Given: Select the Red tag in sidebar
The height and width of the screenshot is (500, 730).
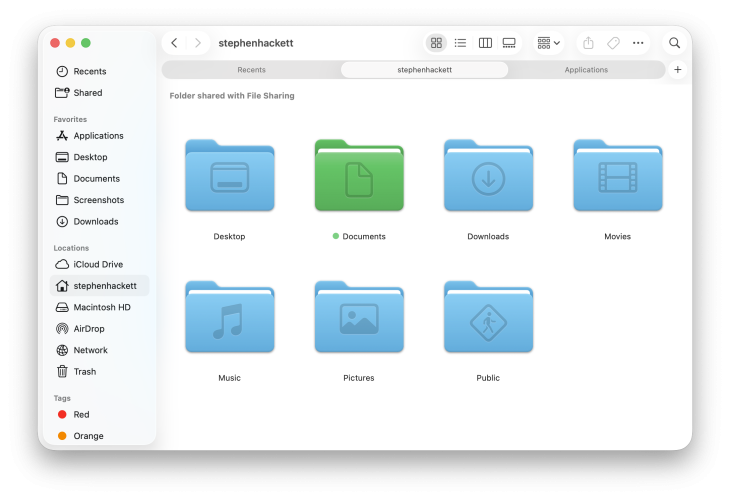Looking at the screenshot, I should (81, 415).
